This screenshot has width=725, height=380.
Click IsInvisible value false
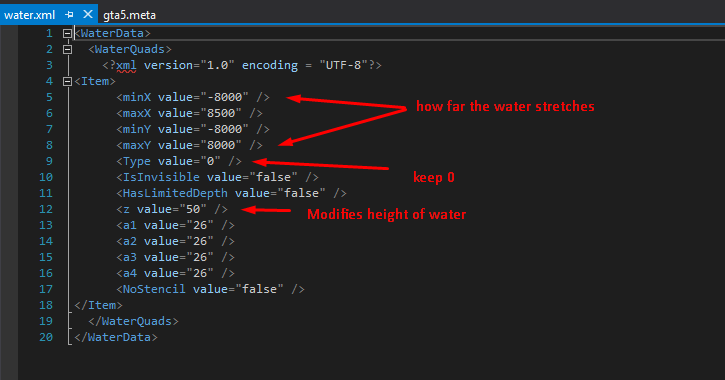pos(217,177)
